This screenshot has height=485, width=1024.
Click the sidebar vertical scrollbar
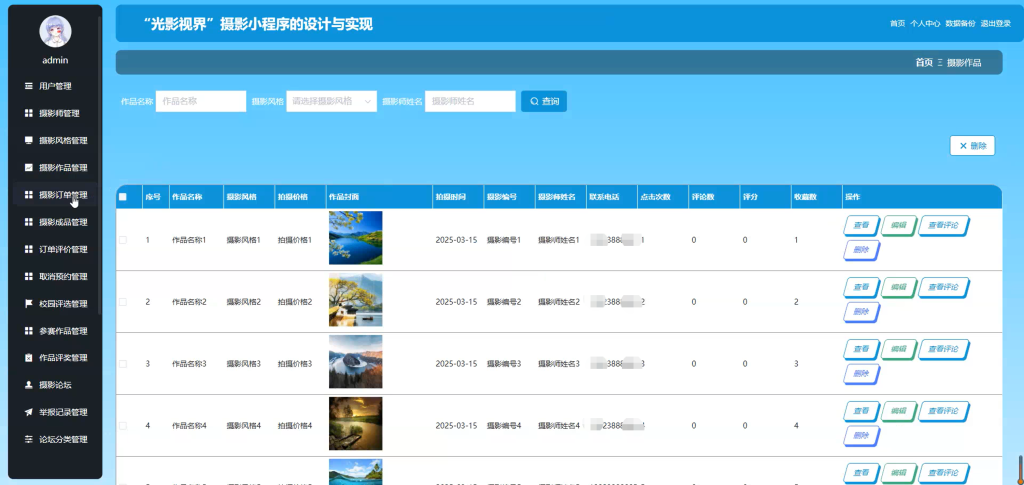(99, 166)
